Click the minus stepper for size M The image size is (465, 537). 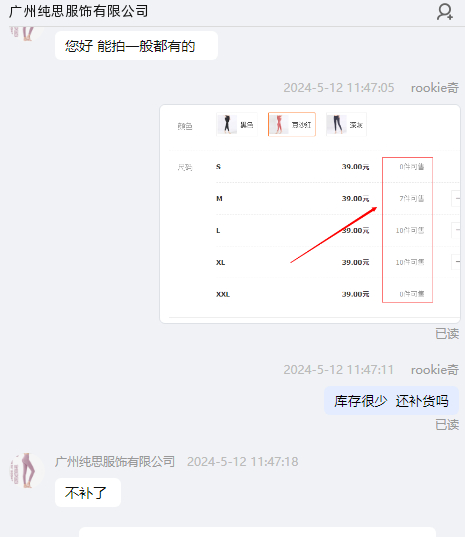click(456, 198)
